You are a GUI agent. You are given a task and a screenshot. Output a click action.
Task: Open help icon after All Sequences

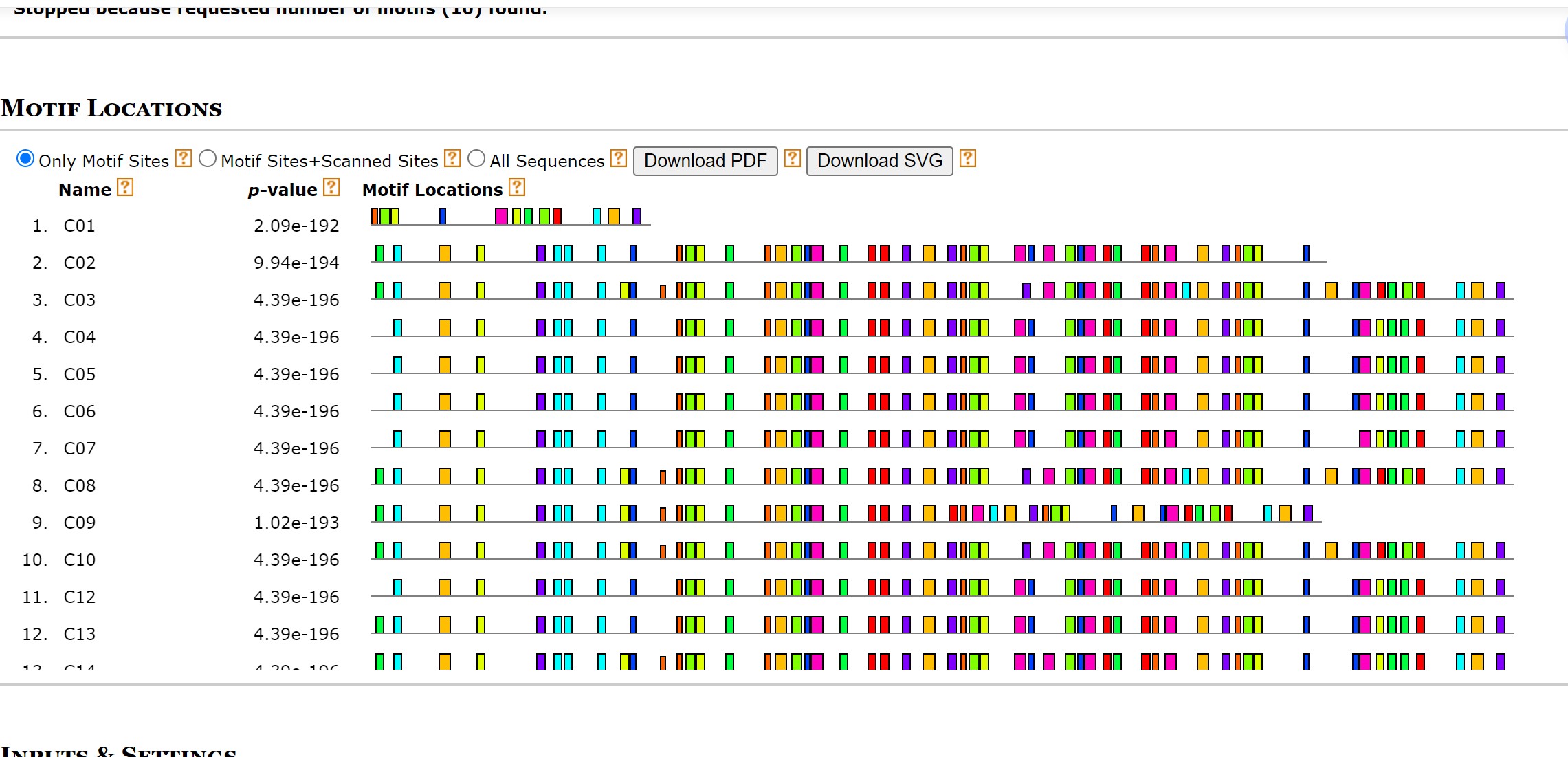click(x=619, y=159)
